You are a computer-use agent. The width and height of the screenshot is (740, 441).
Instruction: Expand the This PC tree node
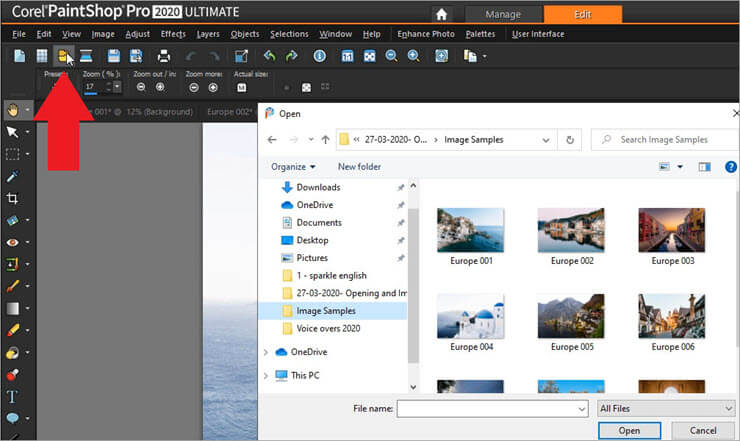click(267, 376)
